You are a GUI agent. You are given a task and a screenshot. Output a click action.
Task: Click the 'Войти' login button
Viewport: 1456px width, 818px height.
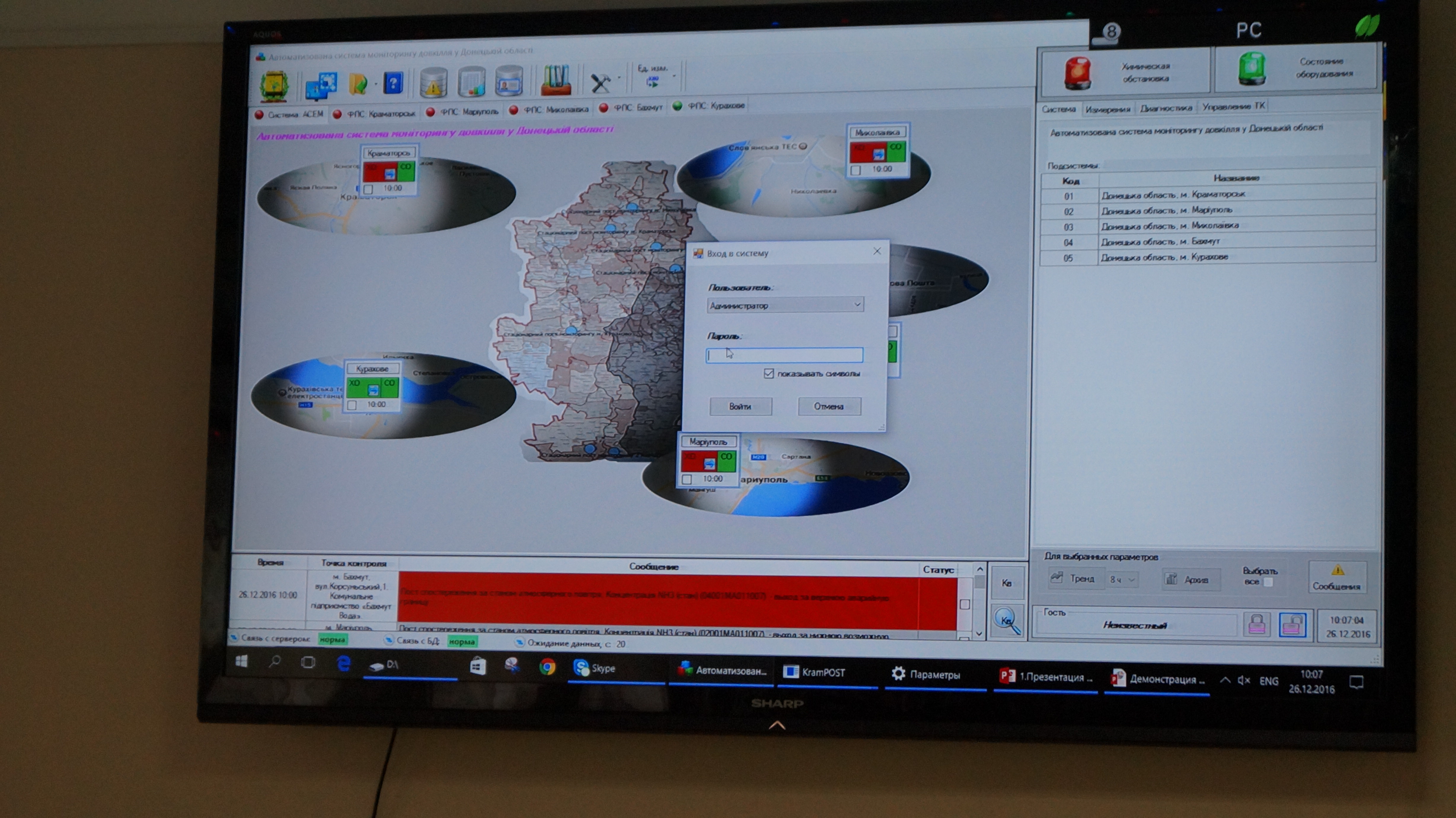coord(740,406)
